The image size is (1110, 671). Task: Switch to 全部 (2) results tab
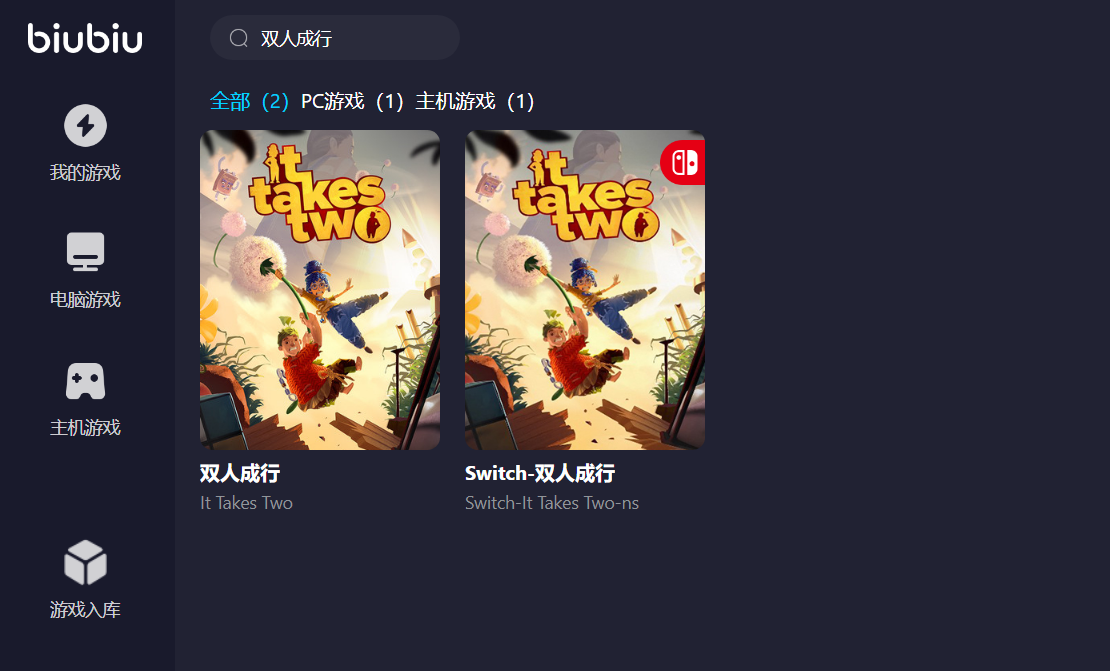249,101
